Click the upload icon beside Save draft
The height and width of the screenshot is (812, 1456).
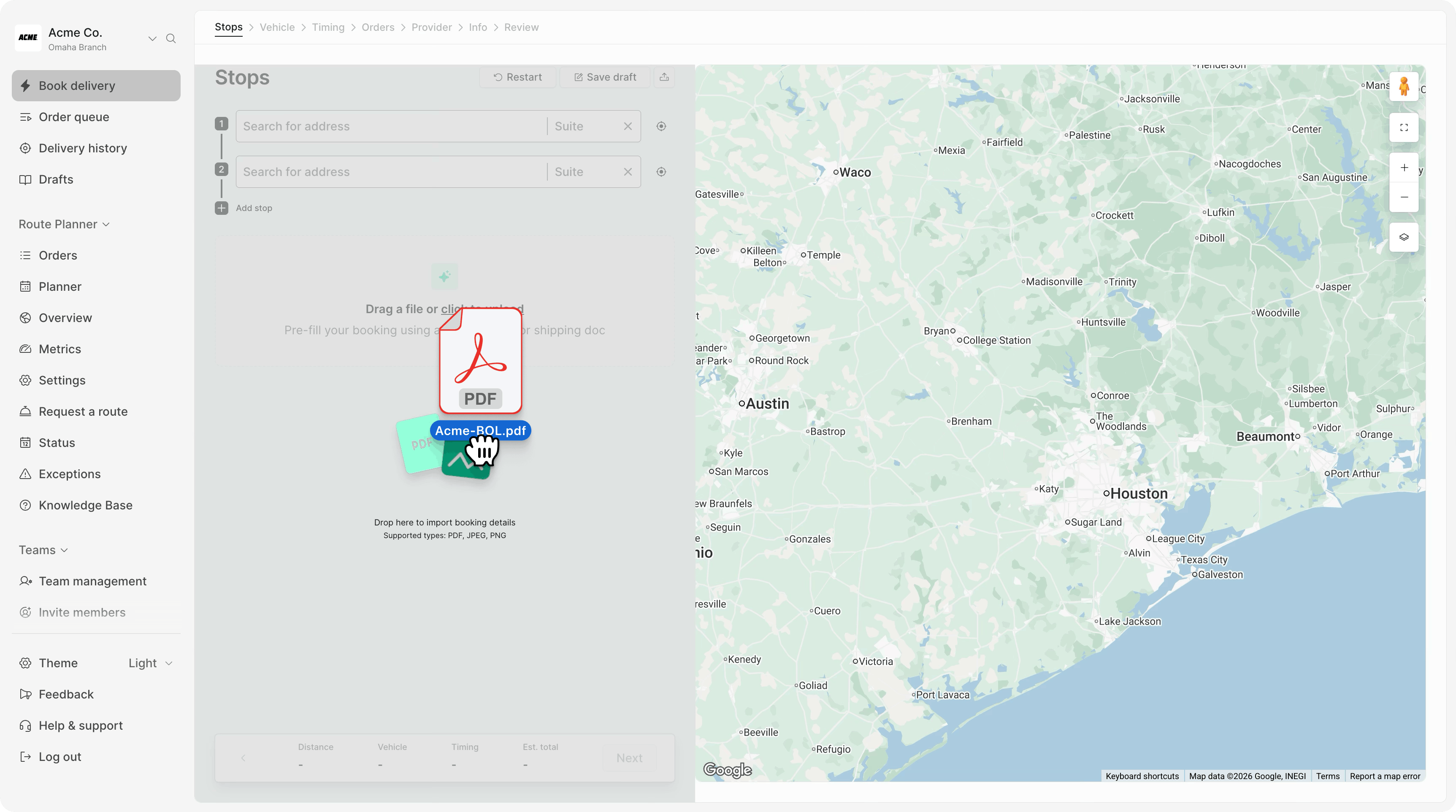[664, 77]
